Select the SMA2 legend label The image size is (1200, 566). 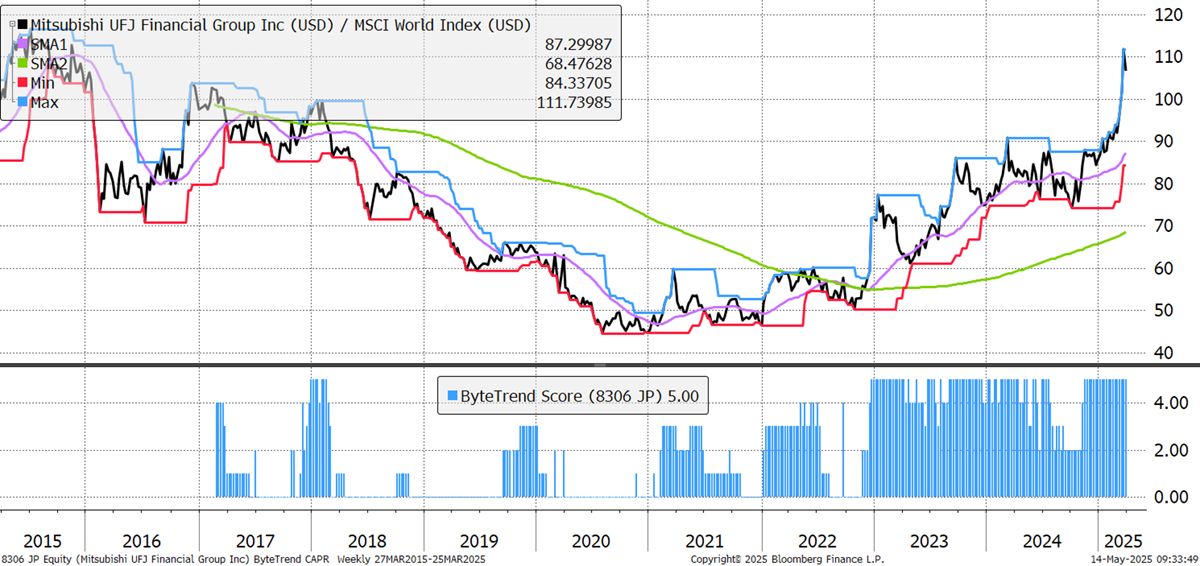click(49, 64)
